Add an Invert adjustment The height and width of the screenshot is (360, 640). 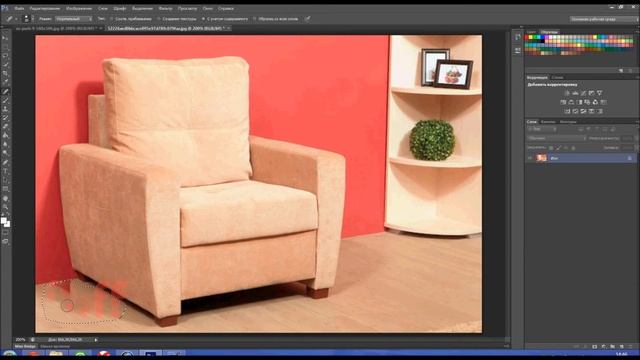coord(567,111)
